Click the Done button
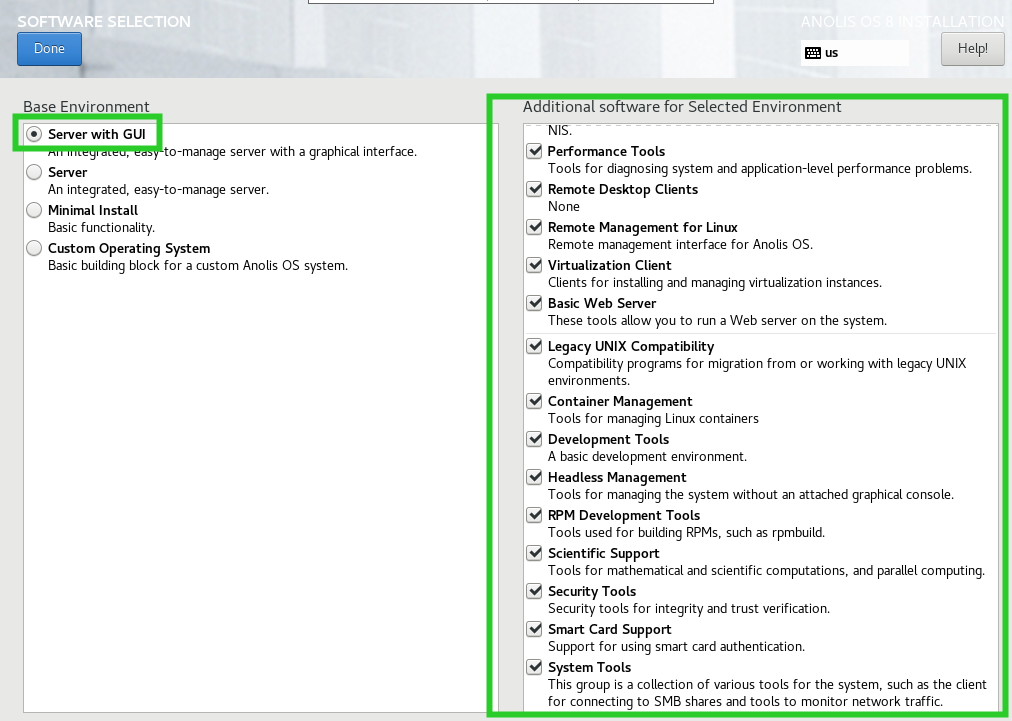The width and height of the screenshot is (1012, 721). pos(49,49)
